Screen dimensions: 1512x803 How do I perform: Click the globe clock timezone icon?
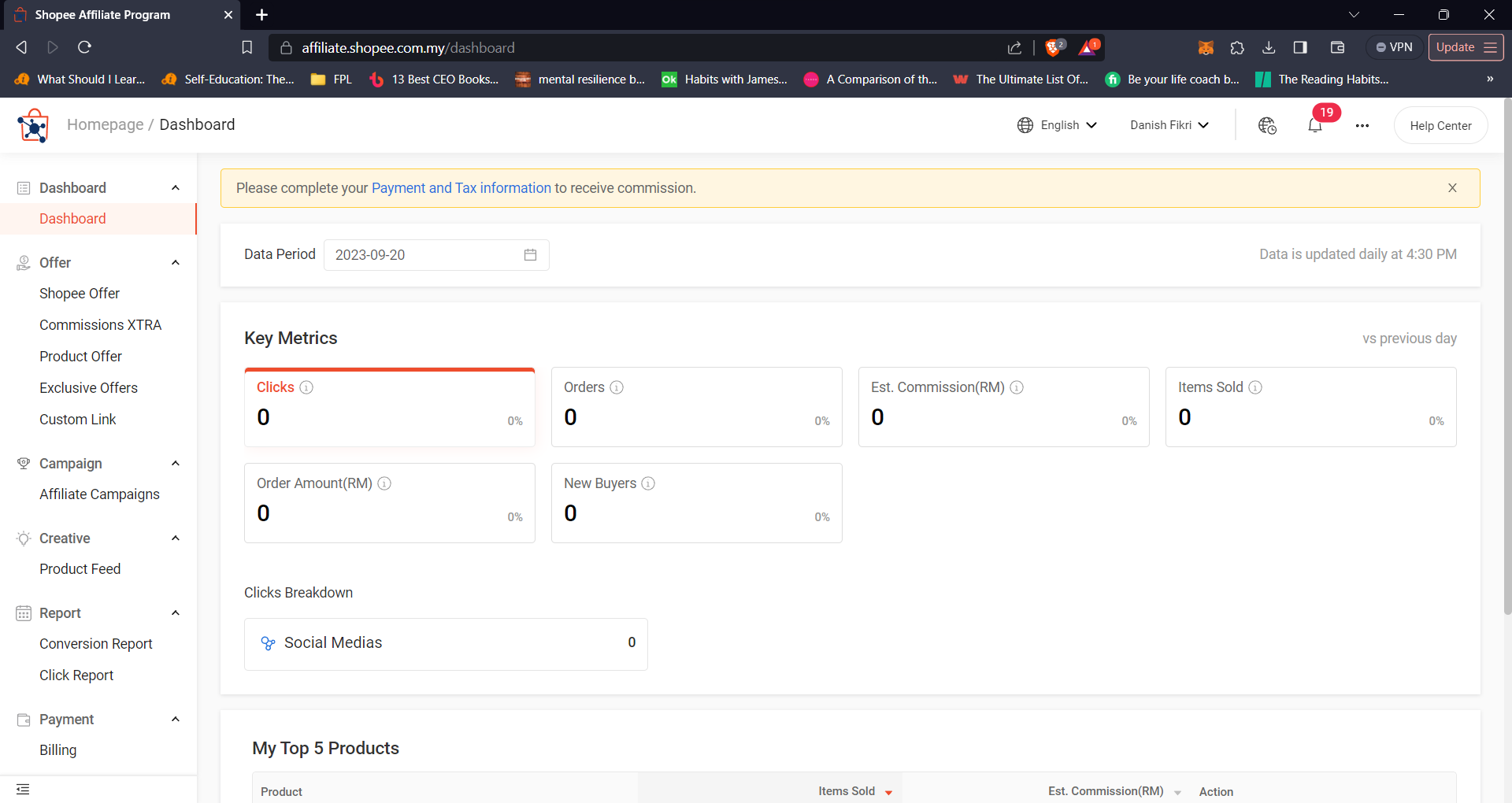point(1266,125)
